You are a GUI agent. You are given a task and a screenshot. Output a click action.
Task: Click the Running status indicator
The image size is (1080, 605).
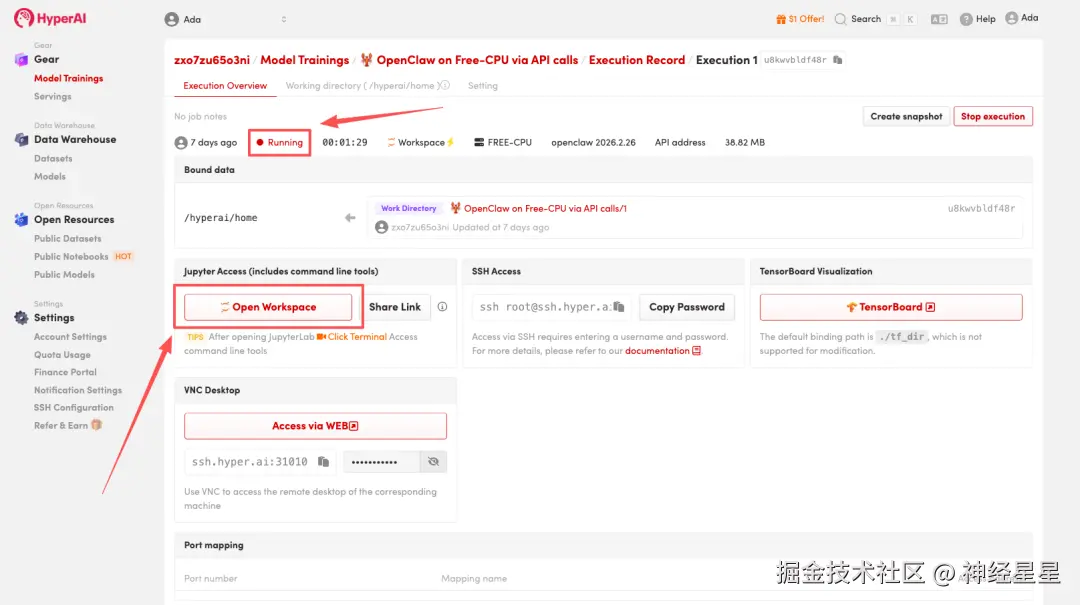tap(280, 143)
